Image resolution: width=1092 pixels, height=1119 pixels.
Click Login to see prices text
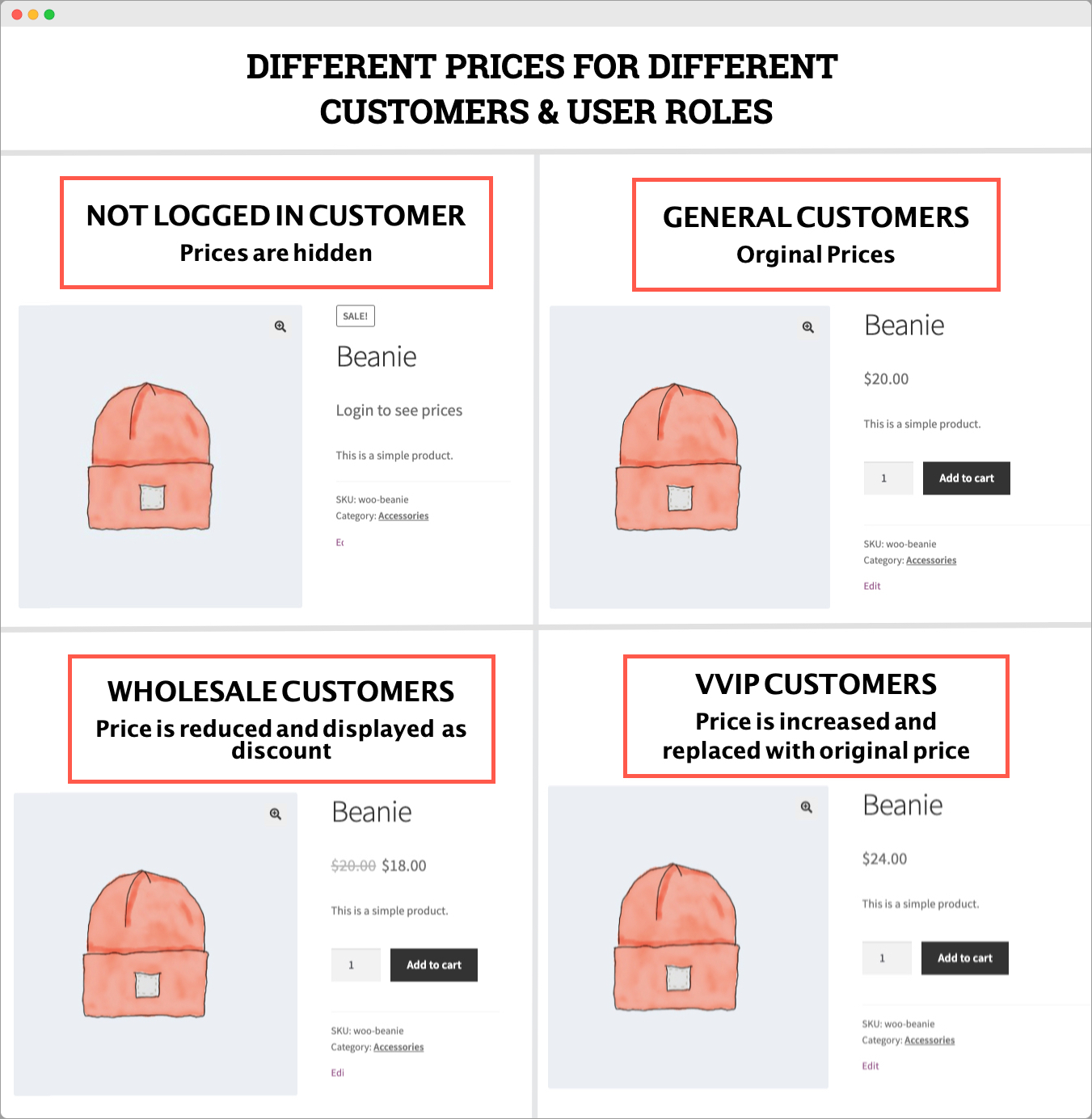[x=398, y=410]
